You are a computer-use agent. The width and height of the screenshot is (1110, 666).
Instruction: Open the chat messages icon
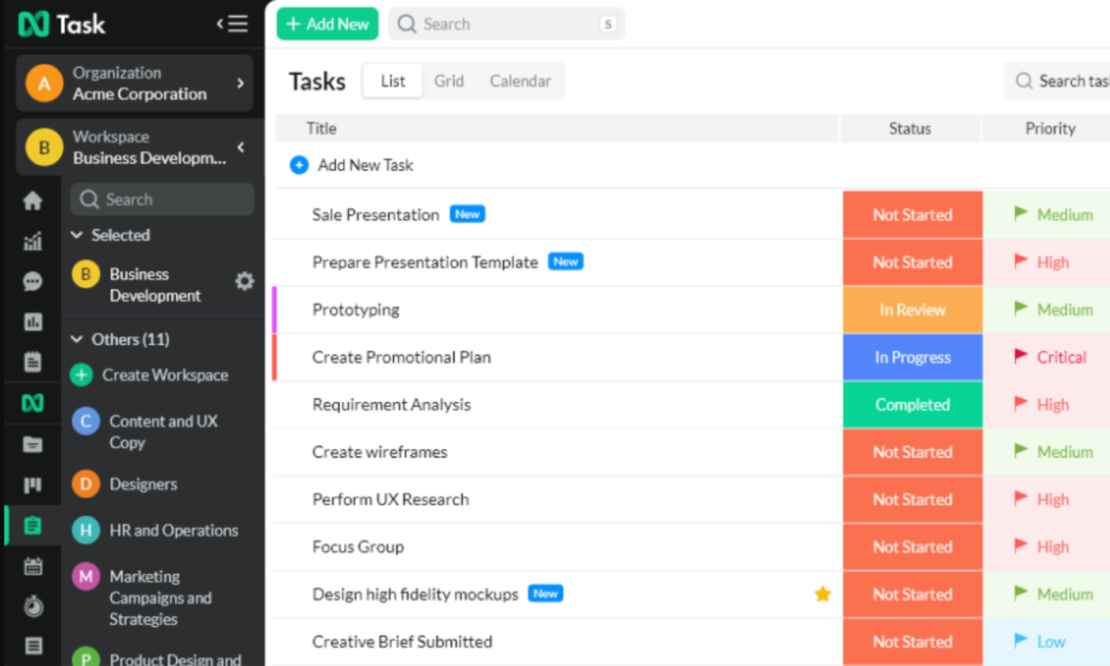click(33, 281)
